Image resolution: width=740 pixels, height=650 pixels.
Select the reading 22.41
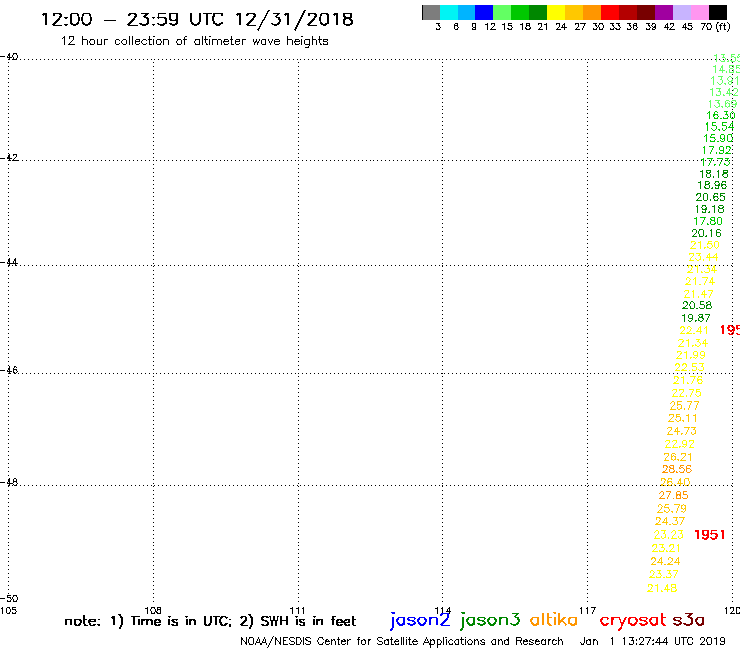694,330
